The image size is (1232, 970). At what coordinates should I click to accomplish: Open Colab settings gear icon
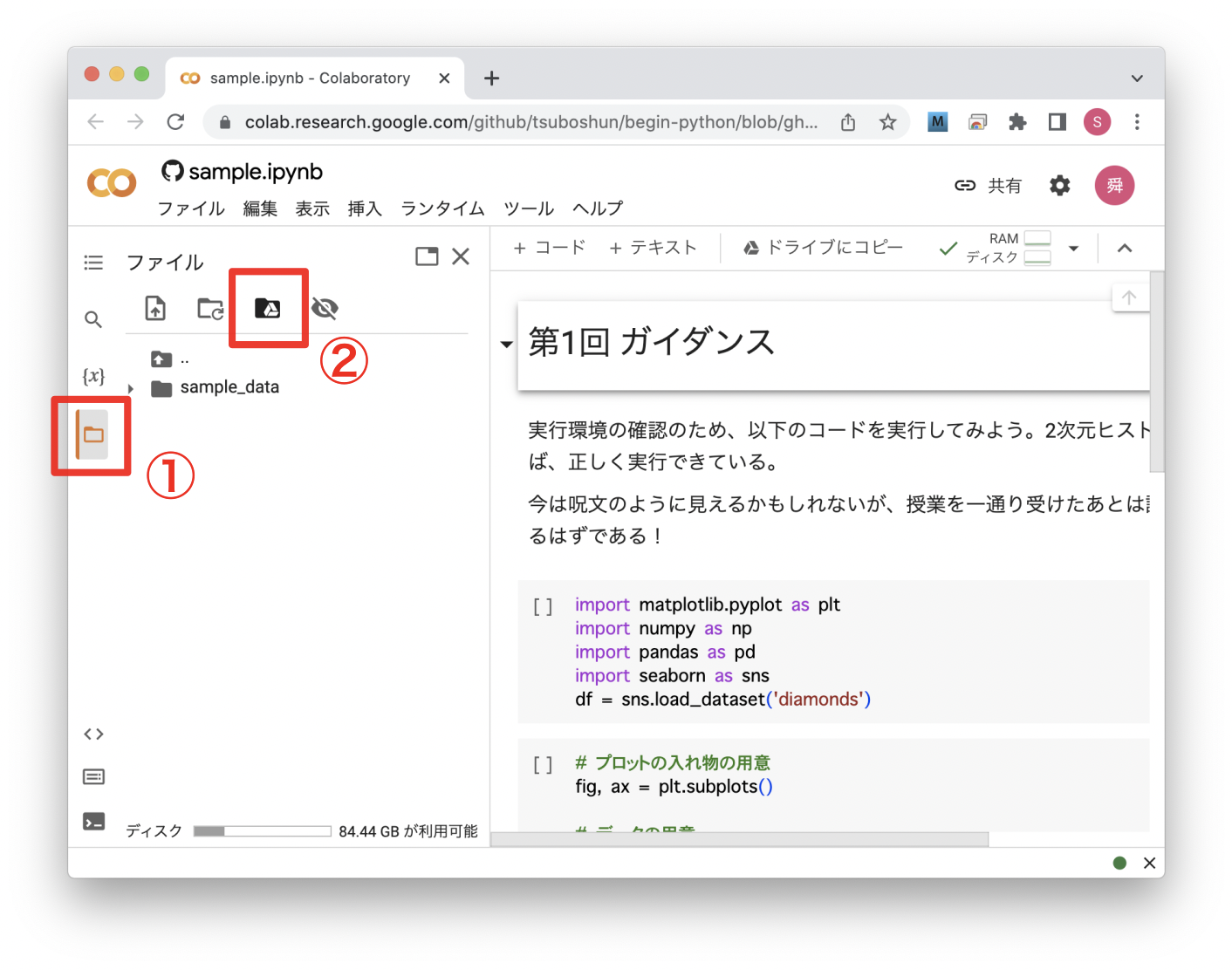click(x=1059, y=185)
